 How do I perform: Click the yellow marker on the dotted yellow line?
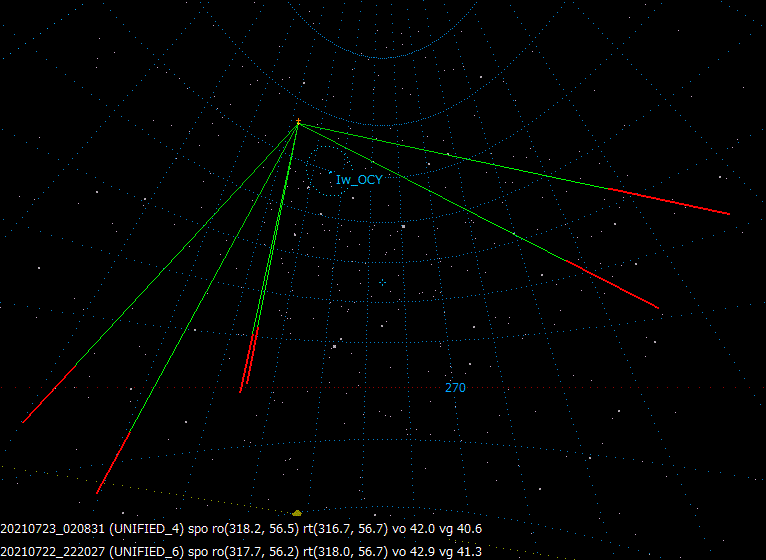tap(297, 513)
